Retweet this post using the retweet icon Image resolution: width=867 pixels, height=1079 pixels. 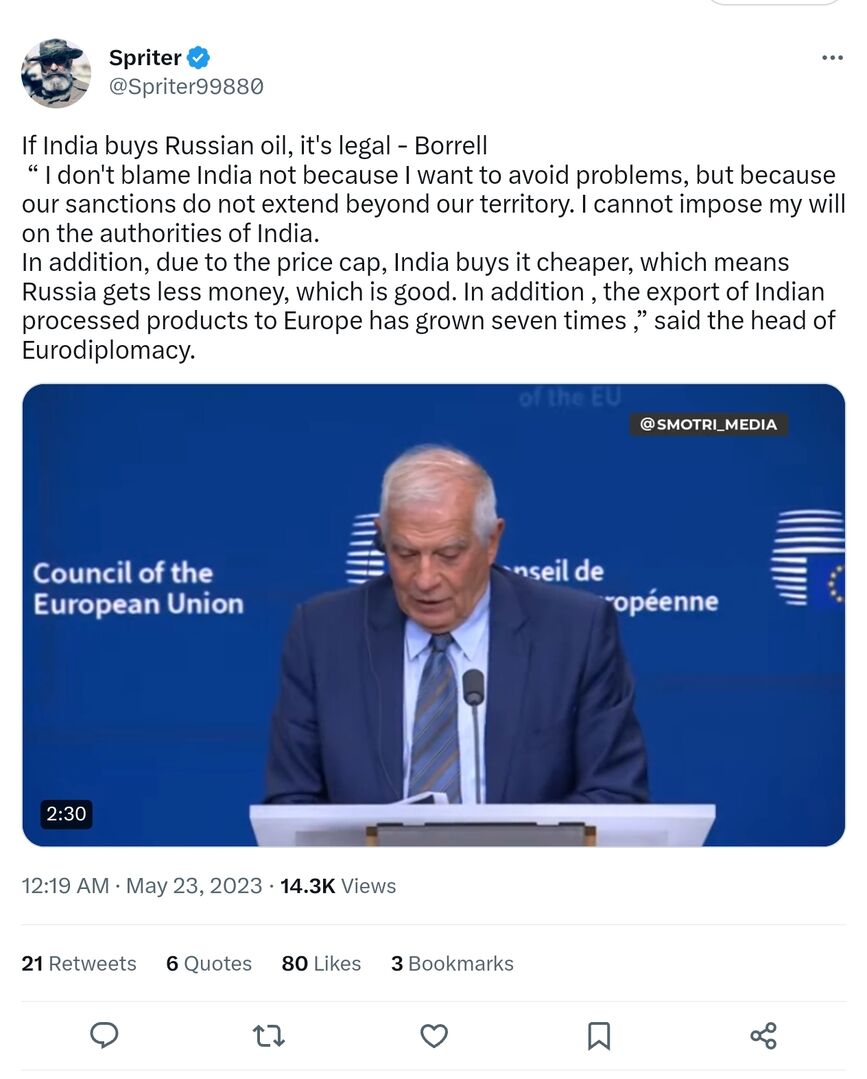coord(269,1035)
